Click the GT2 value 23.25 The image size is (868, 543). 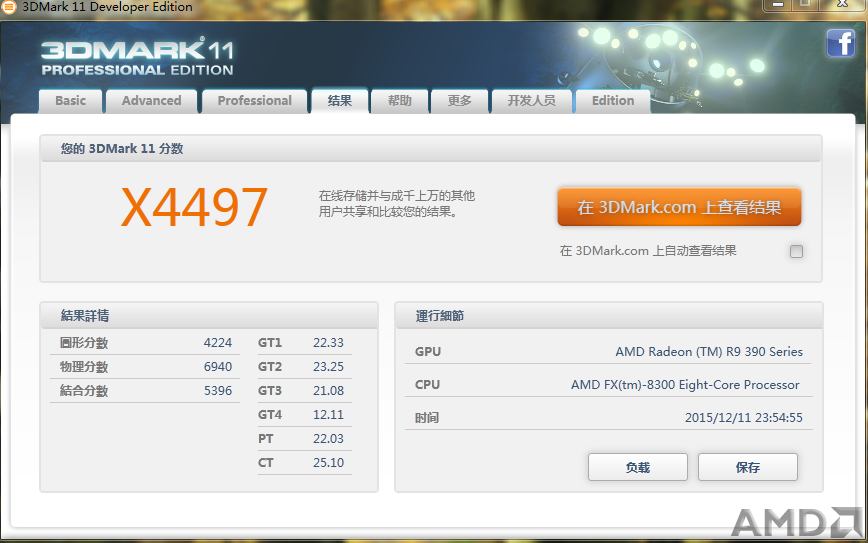(x=328, y=366)
